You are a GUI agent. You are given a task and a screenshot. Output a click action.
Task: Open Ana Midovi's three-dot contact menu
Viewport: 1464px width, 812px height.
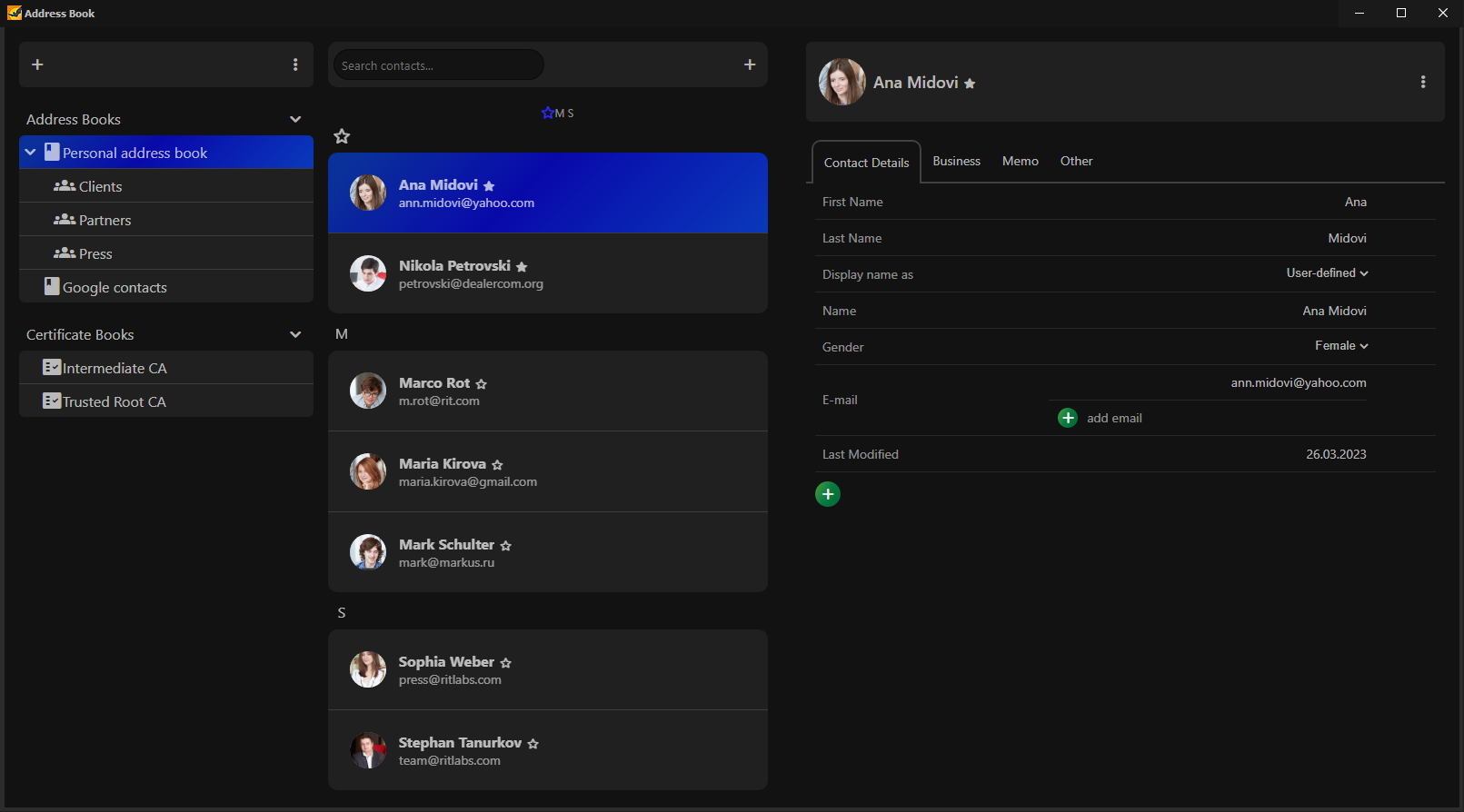[1422, 83]
